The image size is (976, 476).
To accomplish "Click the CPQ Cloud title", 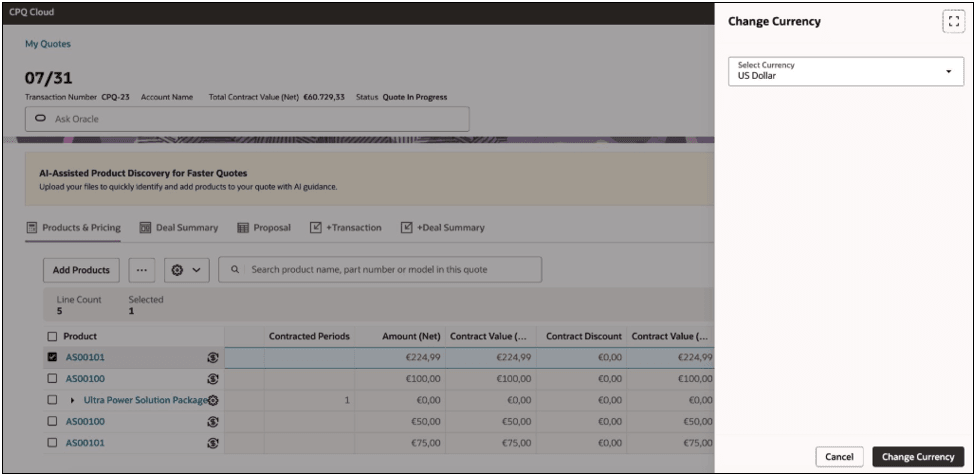I will 31,12.
